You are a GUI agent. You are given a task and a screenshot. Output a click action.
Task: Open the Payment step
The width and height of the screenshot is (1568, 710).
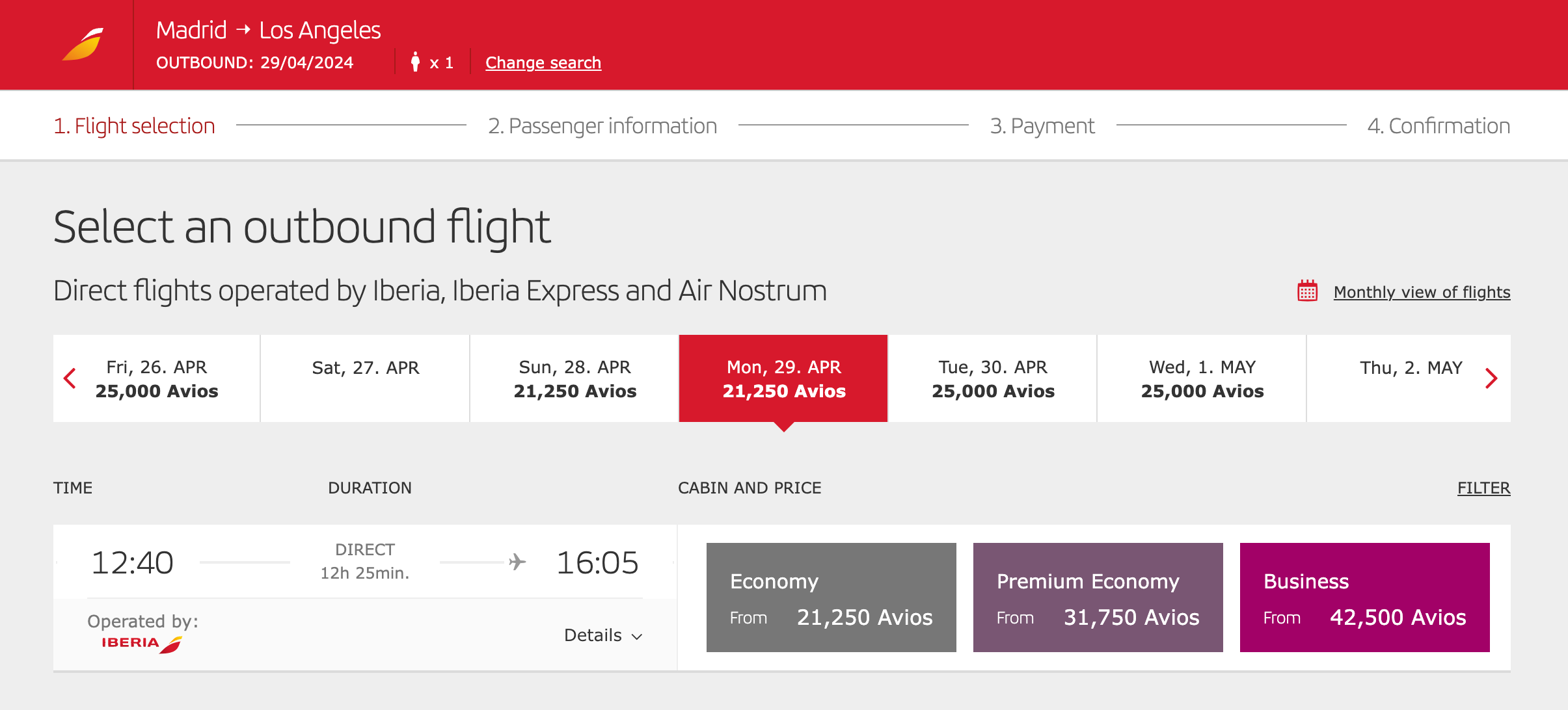tap(1042, 125)
